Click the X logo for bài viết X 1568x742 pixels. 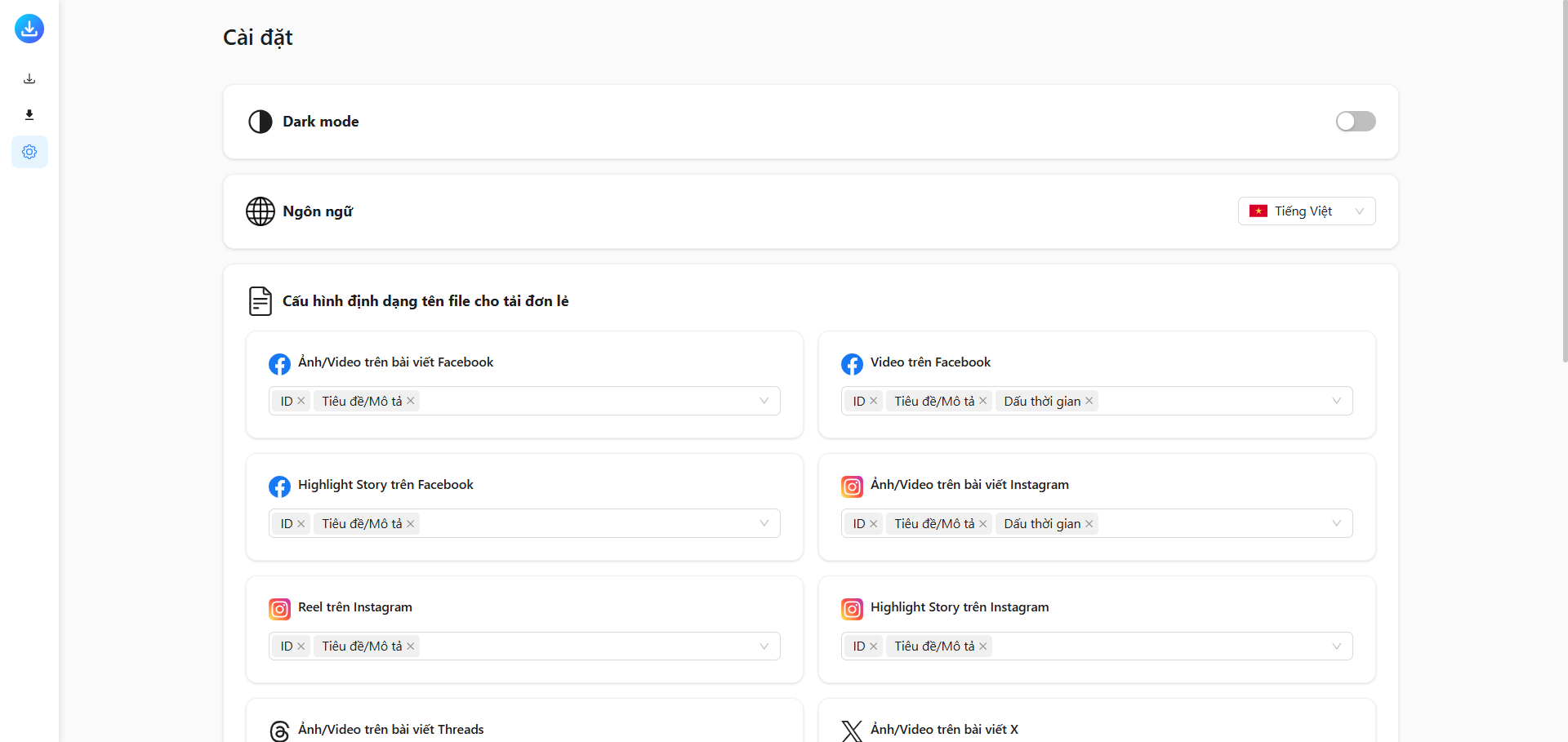tap(852, 731)
